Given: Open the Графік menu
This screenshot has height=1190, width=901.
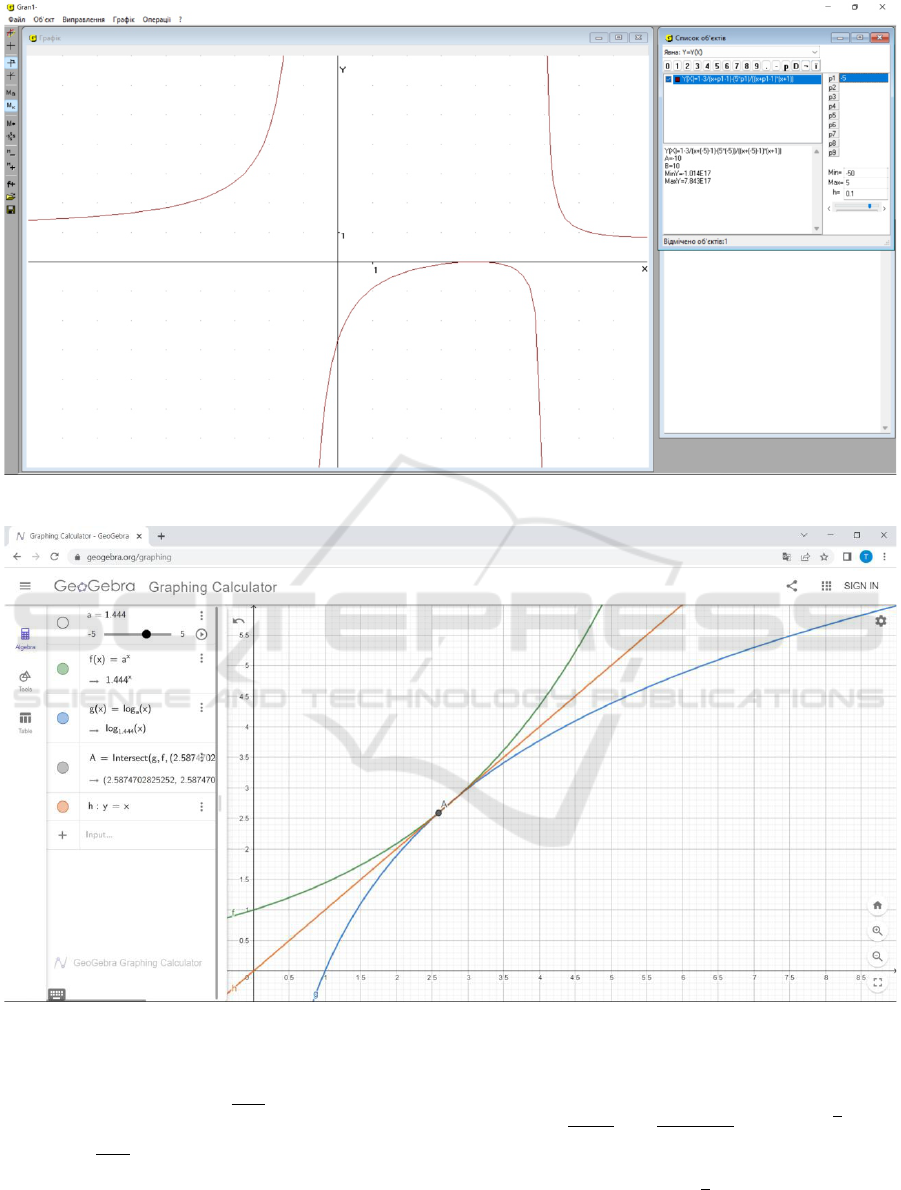Looking at the screenshot, I should 124,19.
